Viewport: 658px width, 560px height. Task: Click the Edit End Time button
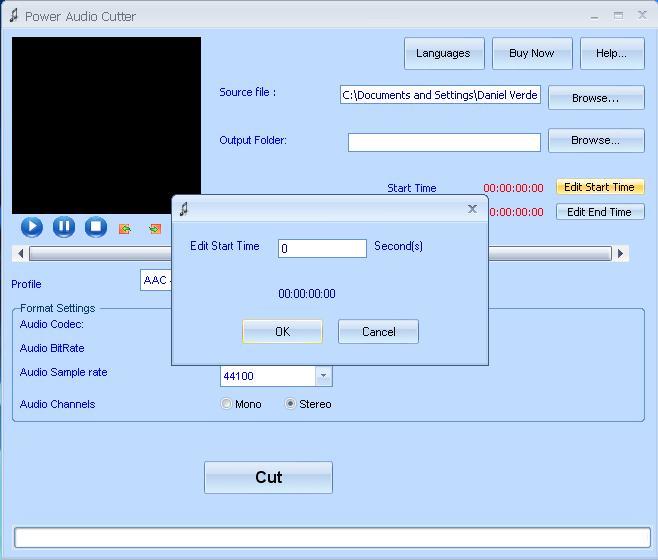[600, 212]
